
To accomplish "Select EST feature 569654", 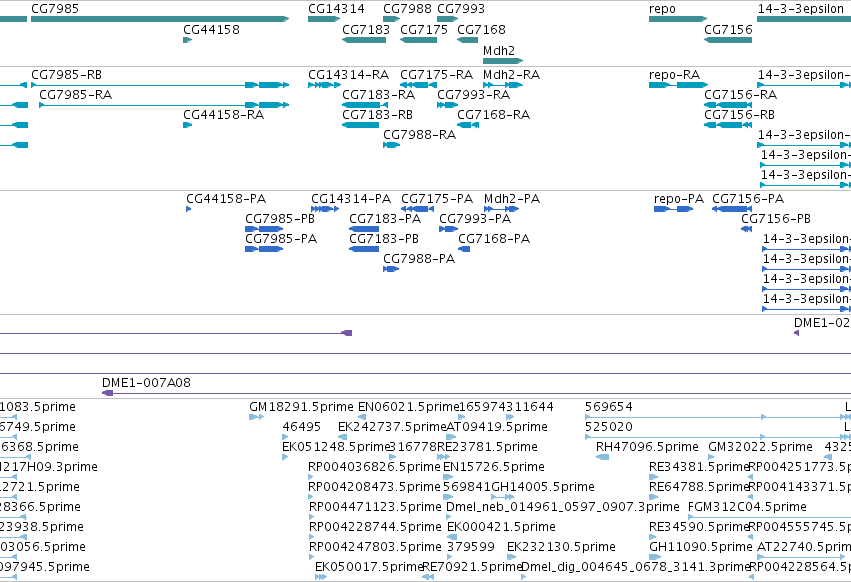I will click(x=718, y=417).
